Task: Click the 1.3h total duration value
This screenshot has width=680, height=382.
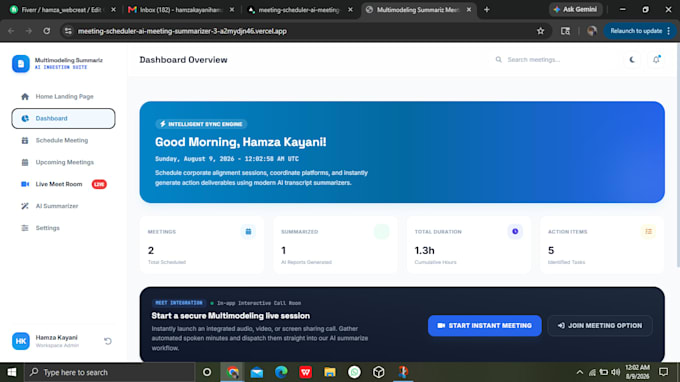Action: (424, 251)
